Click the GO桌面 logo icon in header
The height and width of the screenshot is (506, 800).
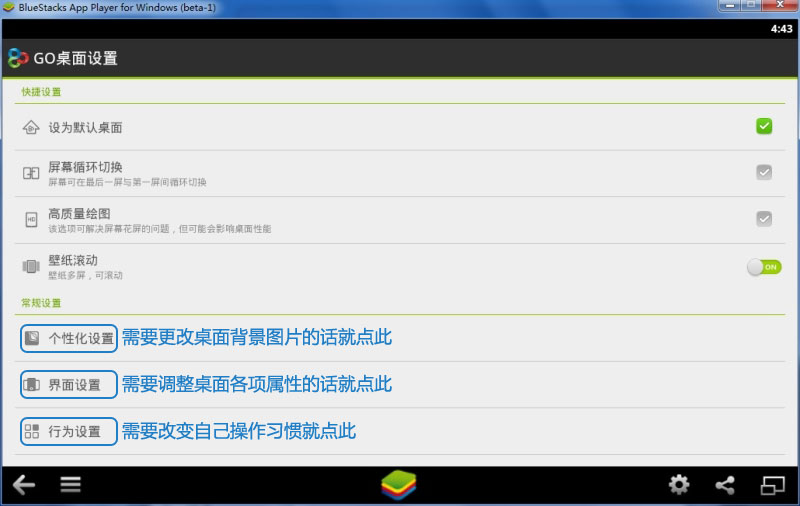pyautogui.click(x=18, y=58)
